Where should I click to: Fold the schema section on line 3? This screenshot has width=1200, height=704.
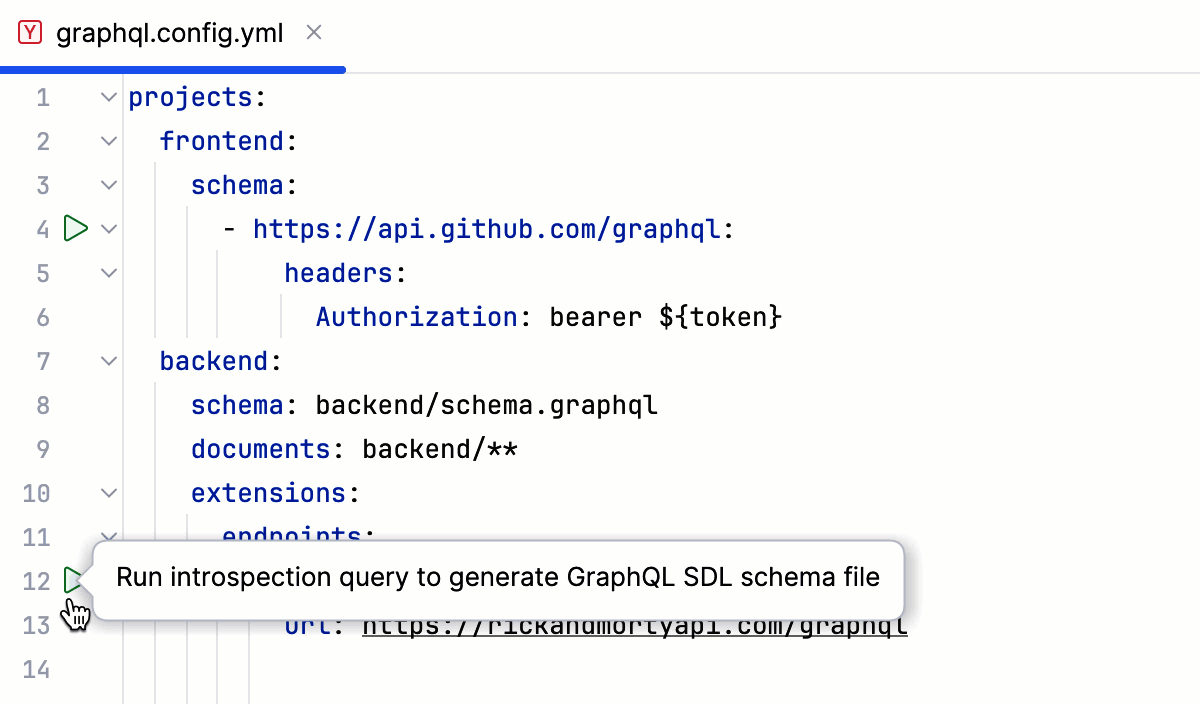coord(108,184)
